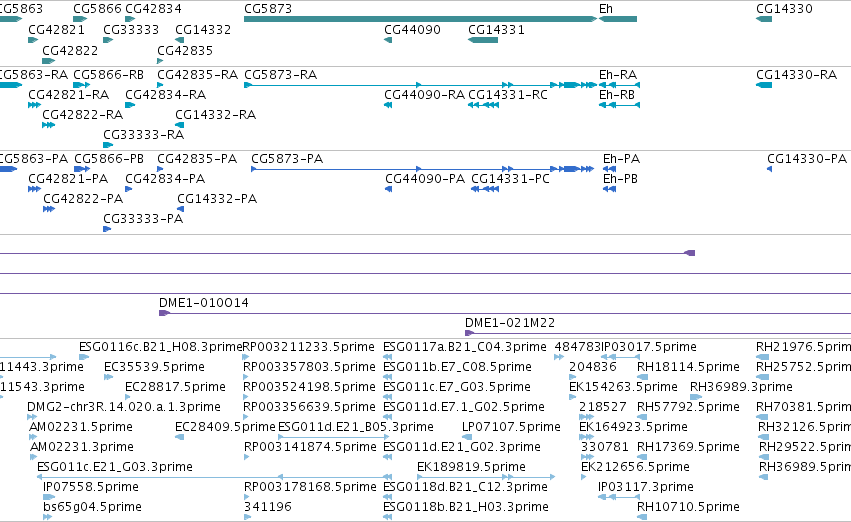The height and width of the screenshot is (522, 851).
Task: Open EST ESG011c.E21_G03.3prime label
Action: (115, 467)
